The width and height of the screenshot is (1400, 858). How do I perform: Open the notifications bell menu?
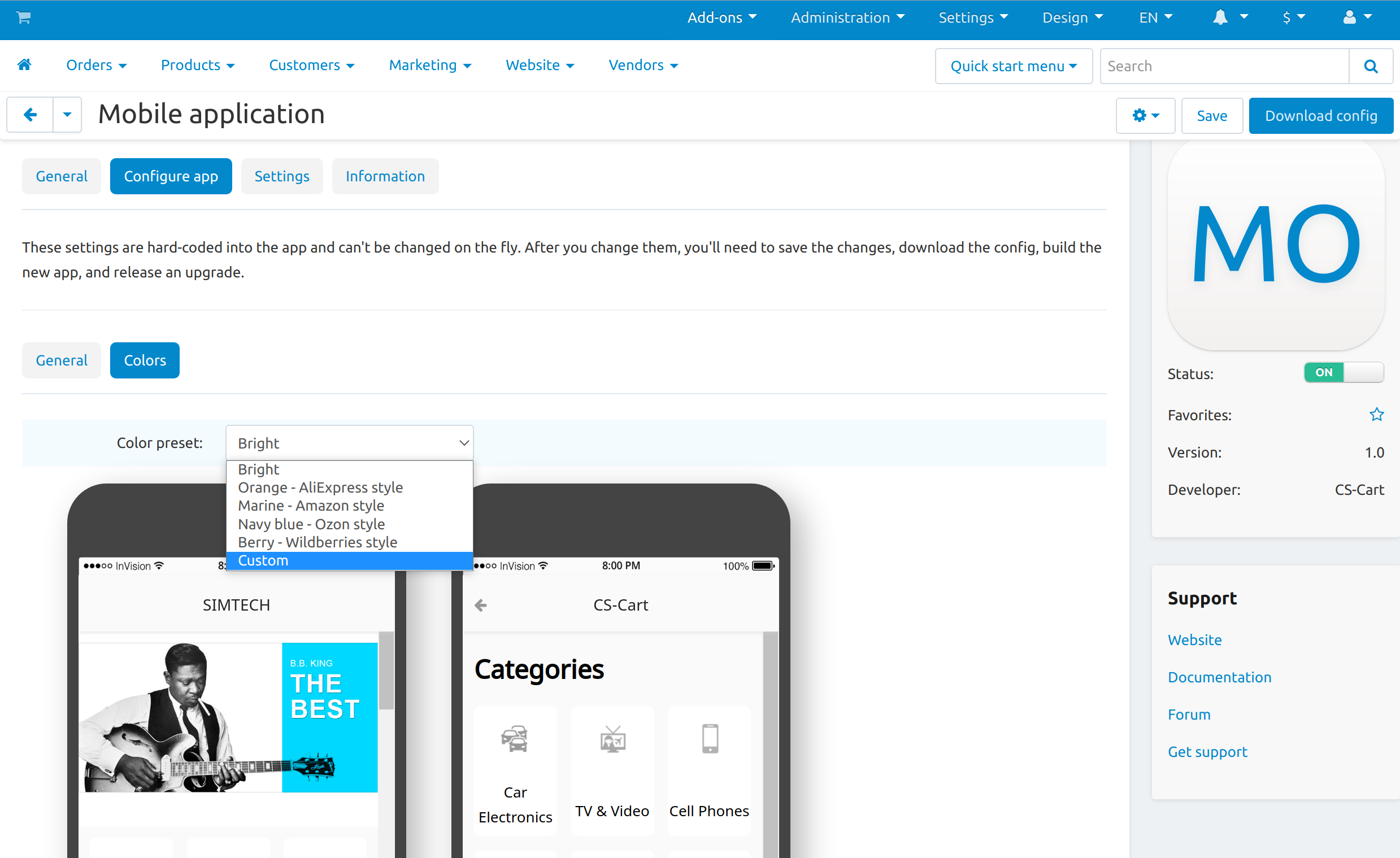(1229, 18)
